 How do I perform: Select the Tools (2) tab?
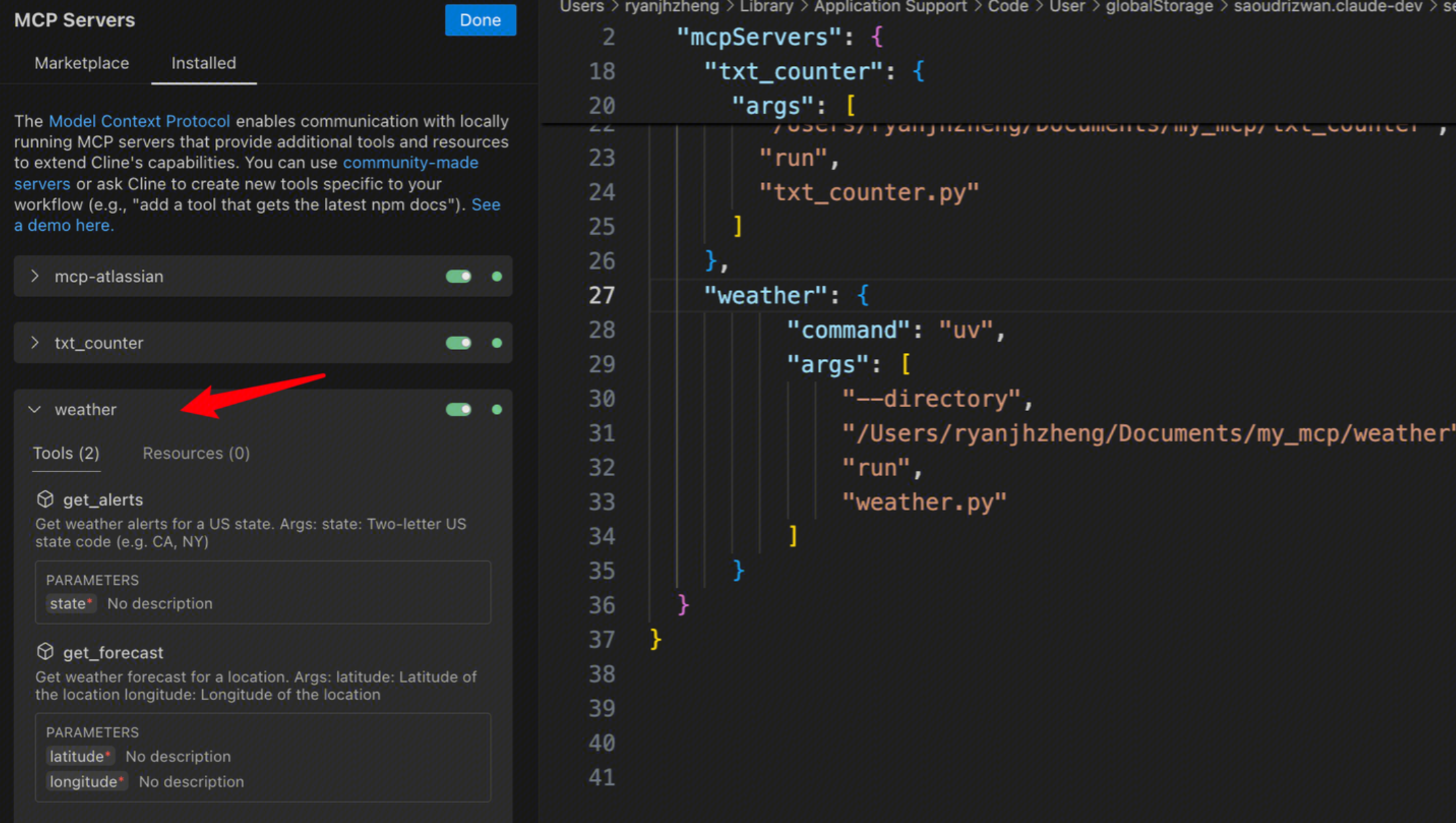(x=66, y=453)
